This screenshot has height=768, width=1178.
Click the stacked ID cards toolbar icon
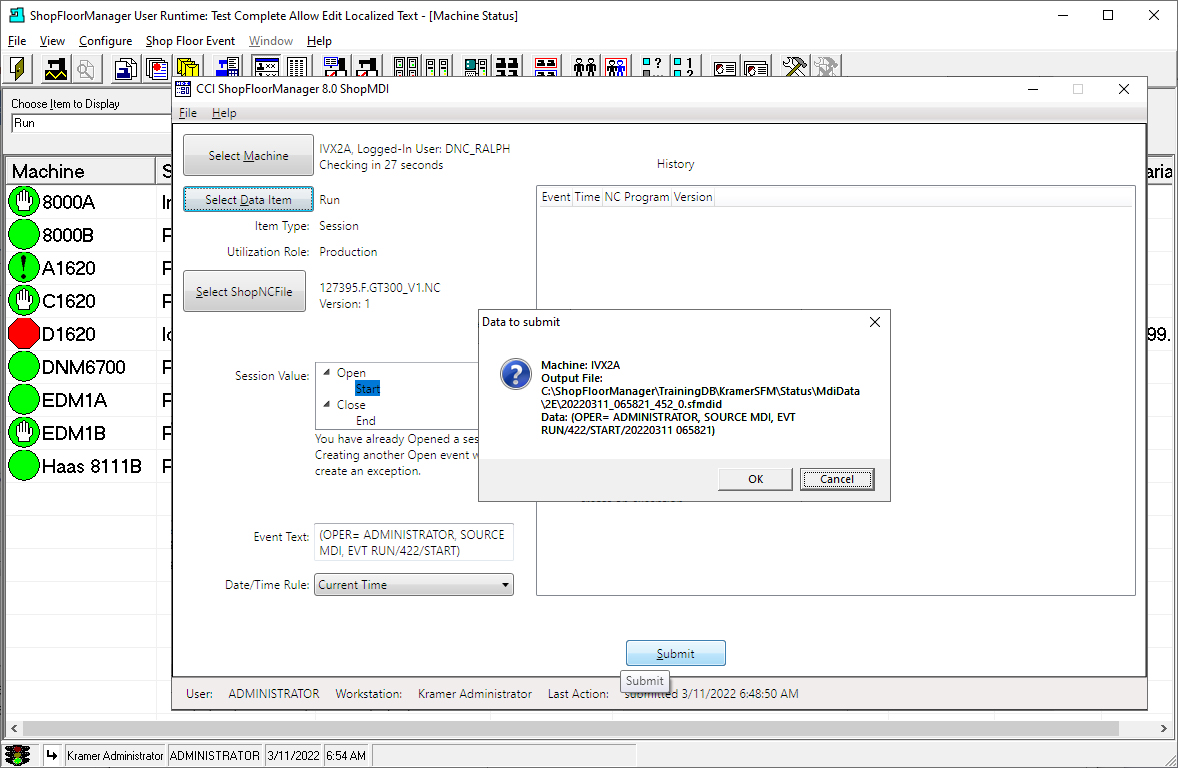756,67
